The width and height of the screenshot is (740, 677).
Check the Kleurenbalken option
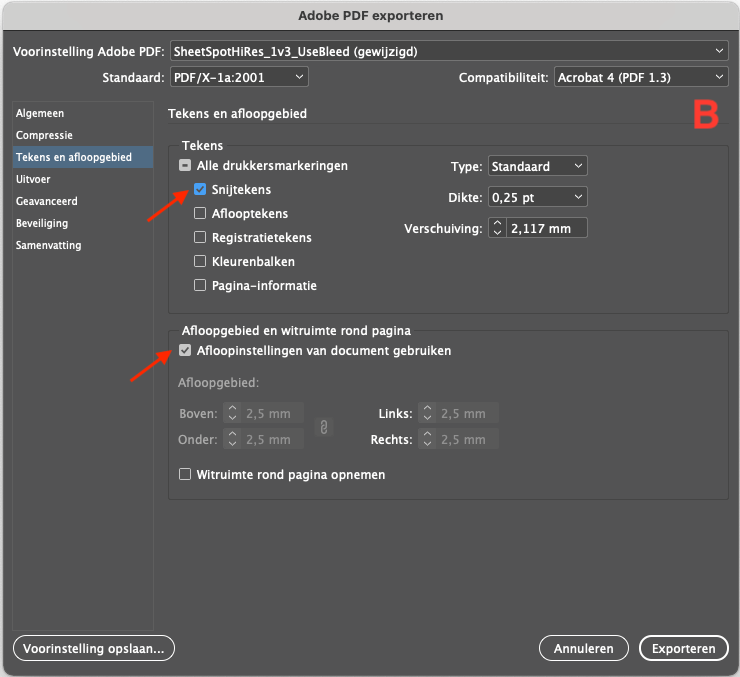pyautogui.click(x=201, y=262)
